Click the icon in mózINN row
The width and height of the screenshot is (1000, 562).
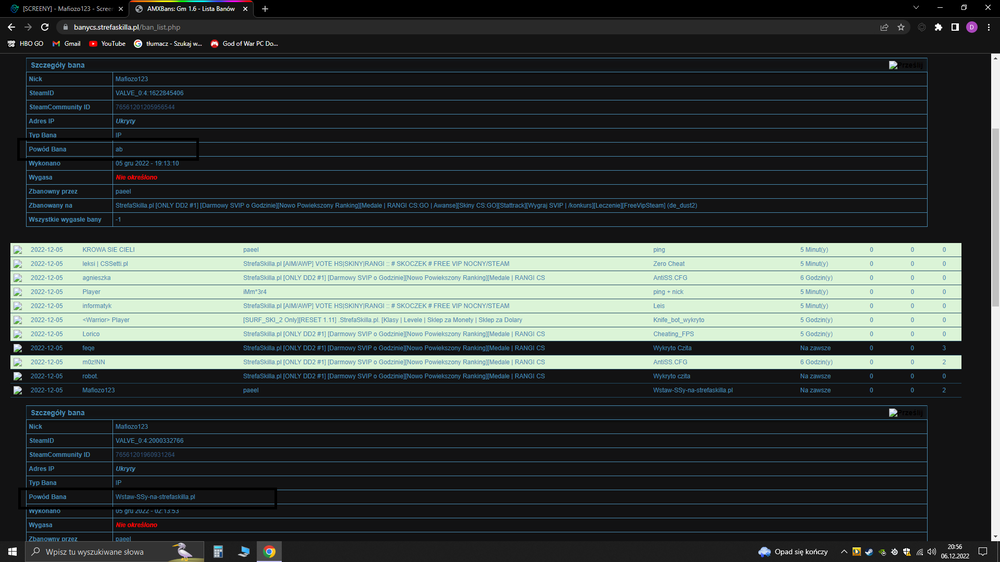(x=18, y=362)
